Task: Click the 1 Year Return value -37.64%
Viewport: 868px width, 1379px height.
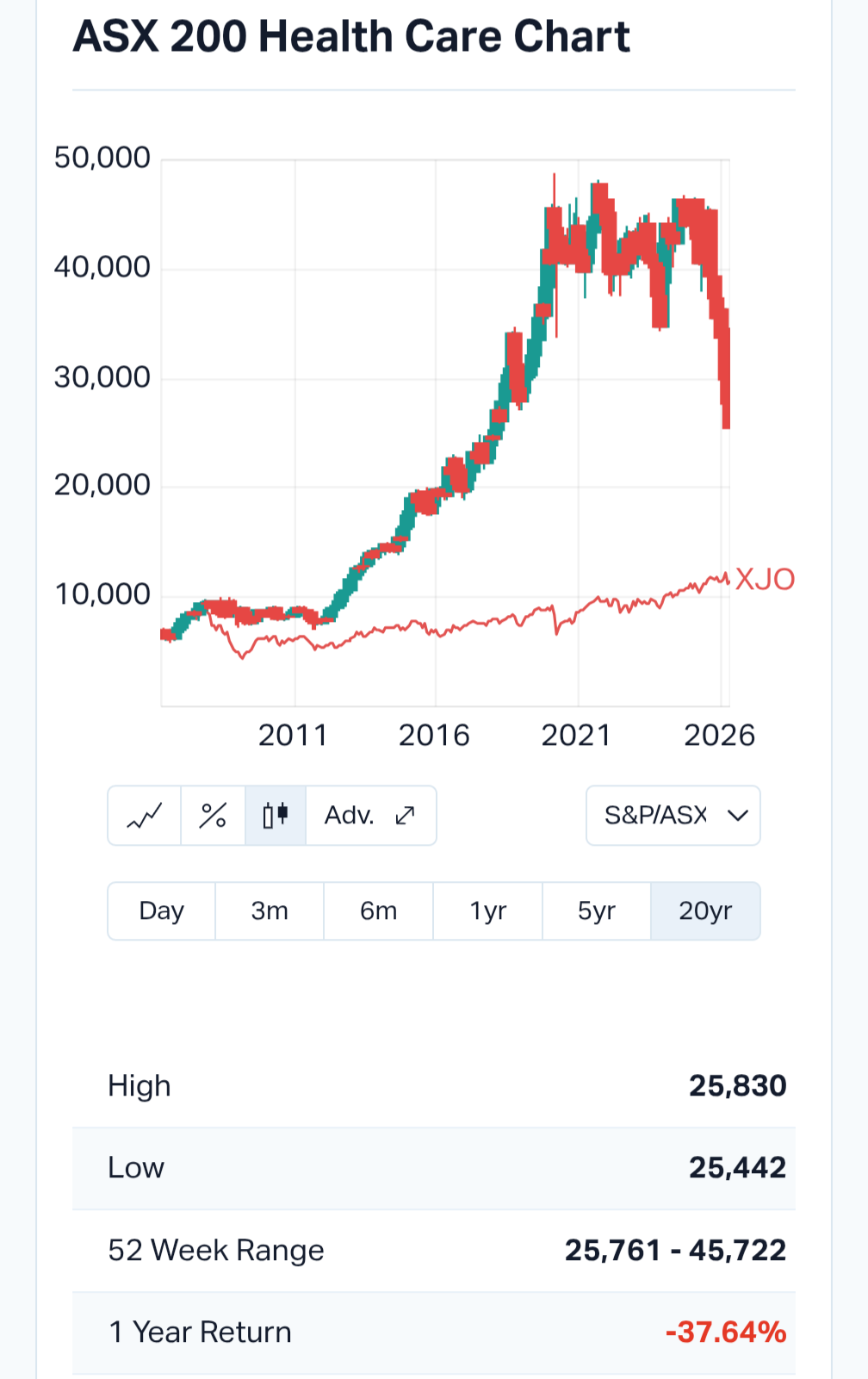Action: point(726,1332)
